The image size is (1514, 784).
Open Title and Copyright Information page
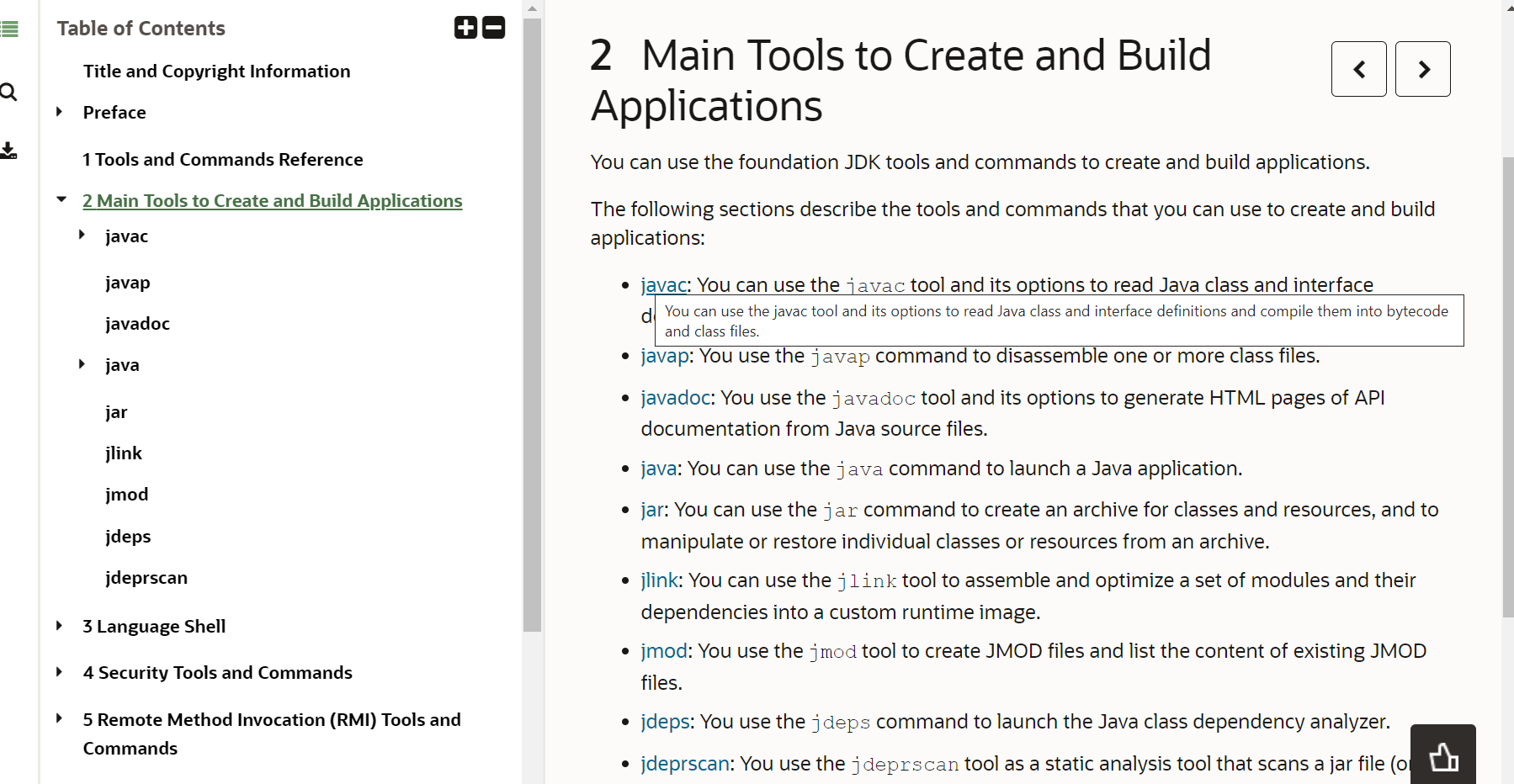click(216, 72)
